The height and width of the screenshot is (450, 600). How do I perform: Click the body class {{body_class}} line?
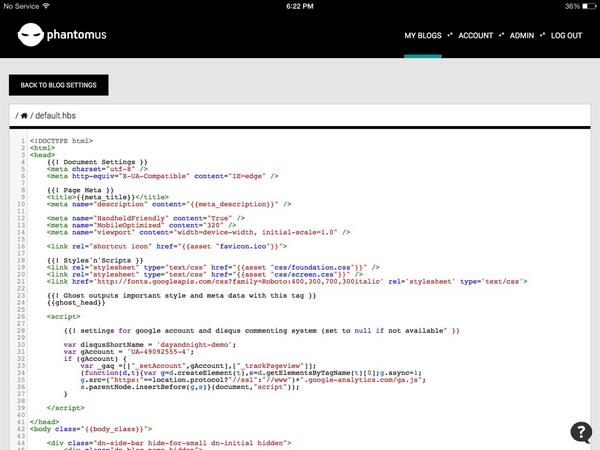91,429
